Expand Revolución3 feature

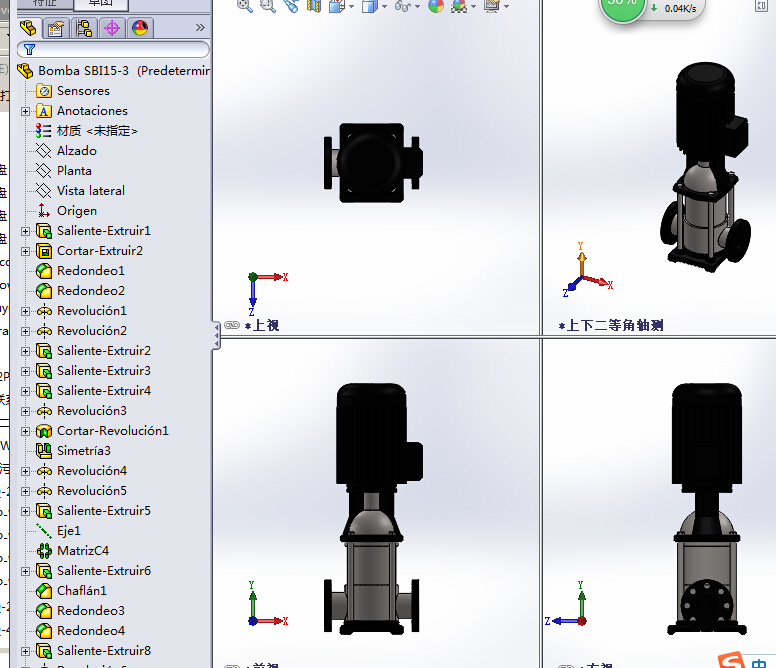point(26,411)
